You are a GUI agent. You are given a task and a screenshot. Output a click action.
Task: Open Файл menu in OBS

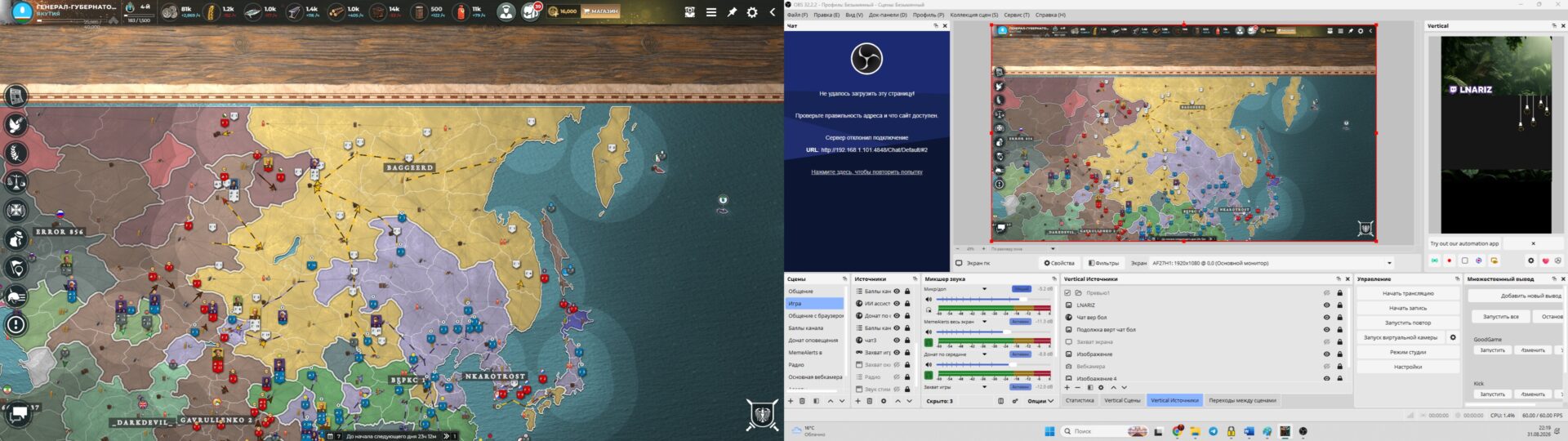pyautogui.click(x=797, y=15)
